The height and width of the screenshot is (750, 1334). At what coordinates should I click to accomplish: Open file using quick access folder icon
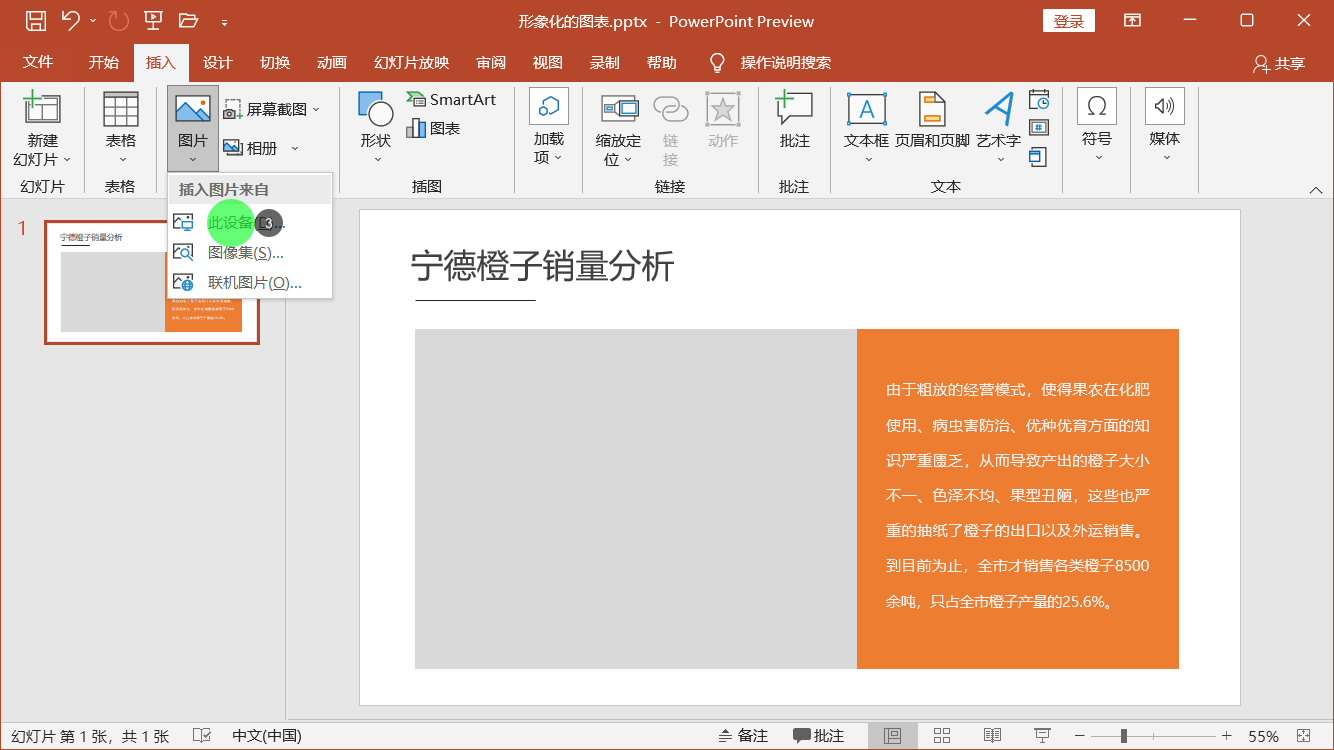[187, 20]
